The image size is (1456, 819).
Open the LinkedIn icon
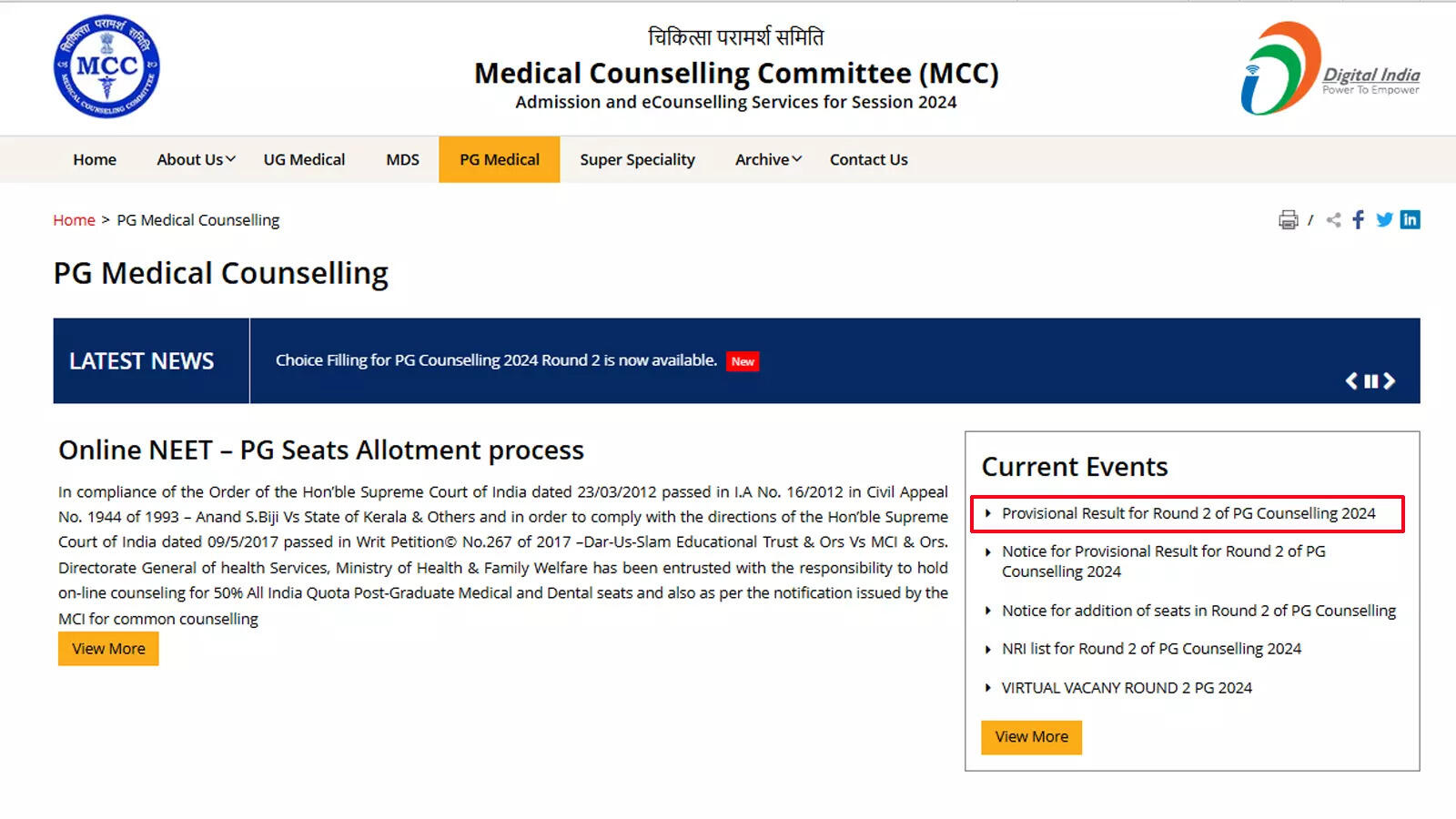pos(1410,219)
